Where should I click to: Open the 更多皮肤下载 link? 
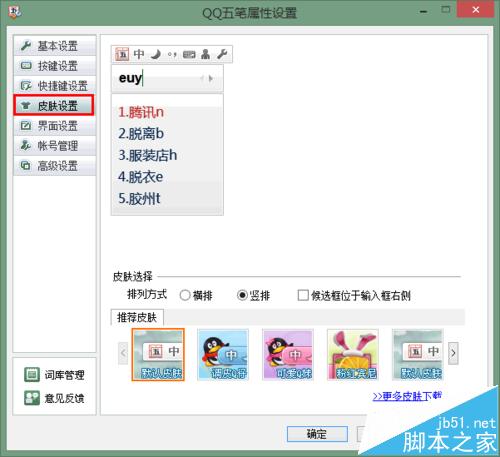point(407,396)
